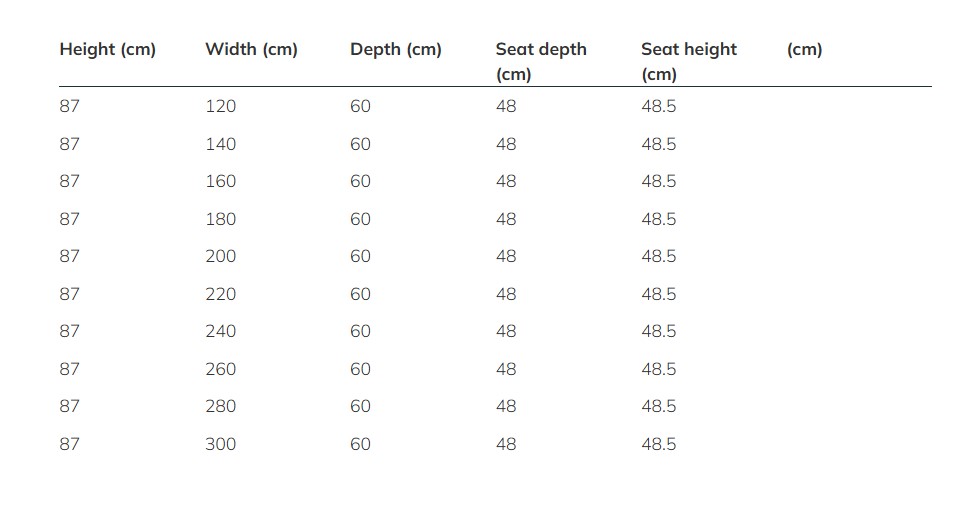The width and height of the screenshot is (978, 519).
Task: Select the width value 180
Action: (221, 219)
